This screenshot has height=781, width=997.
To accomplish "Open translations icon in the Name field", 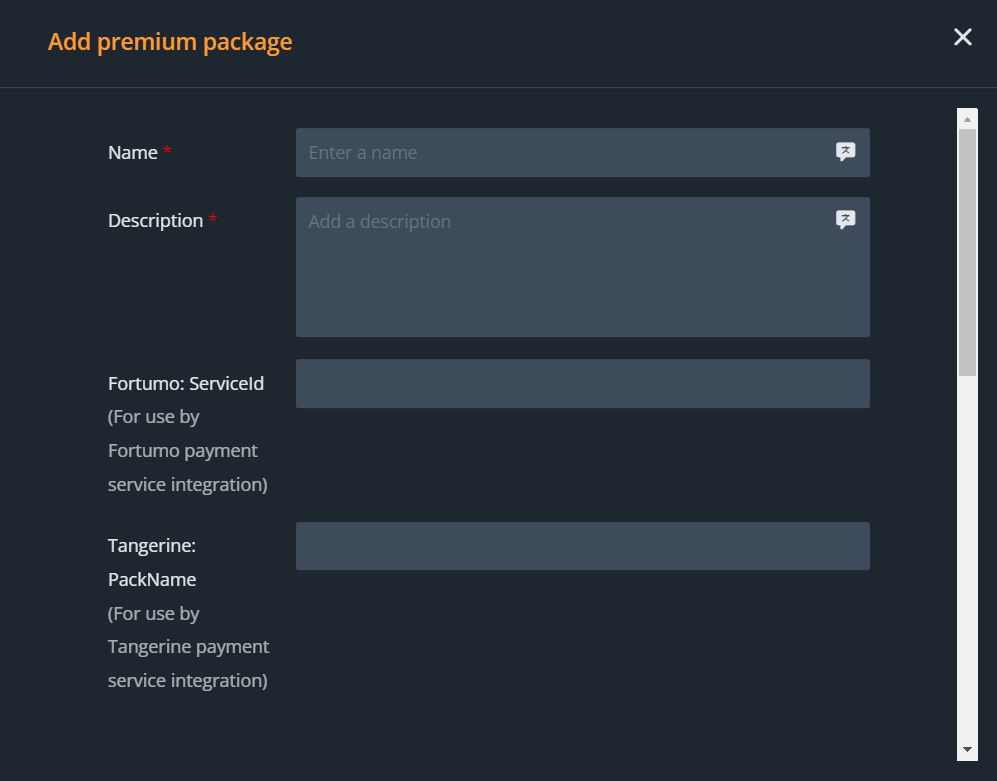I will coord(845,152).
